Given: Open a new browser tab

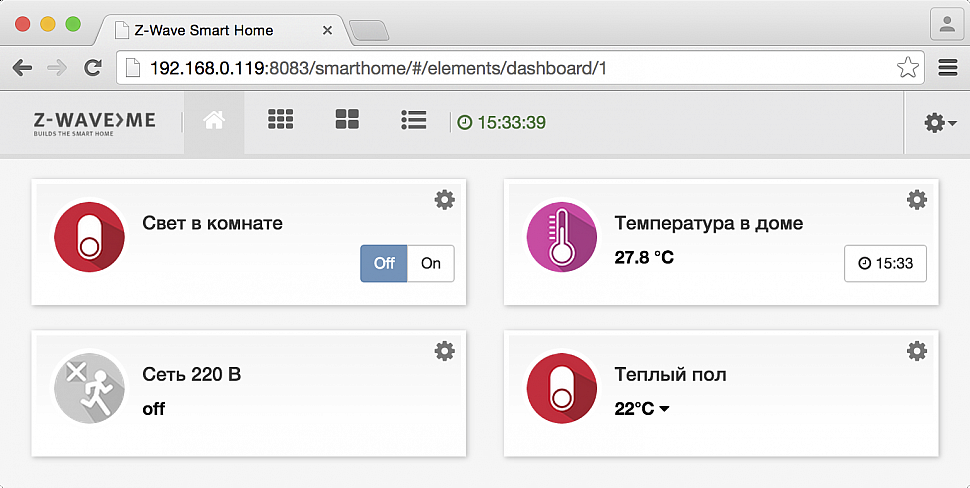Looking at the screenshot, I should (x=369, y=30).
